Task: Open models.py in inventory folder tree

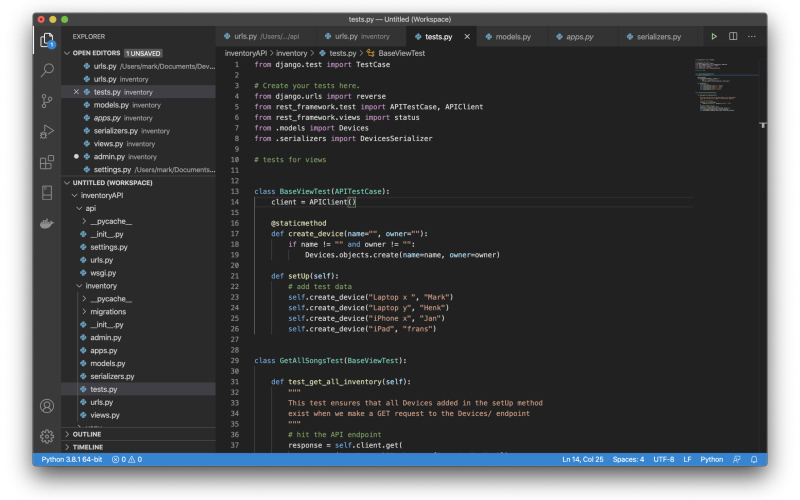Action: pyautogui.click(x=108, y=363)
